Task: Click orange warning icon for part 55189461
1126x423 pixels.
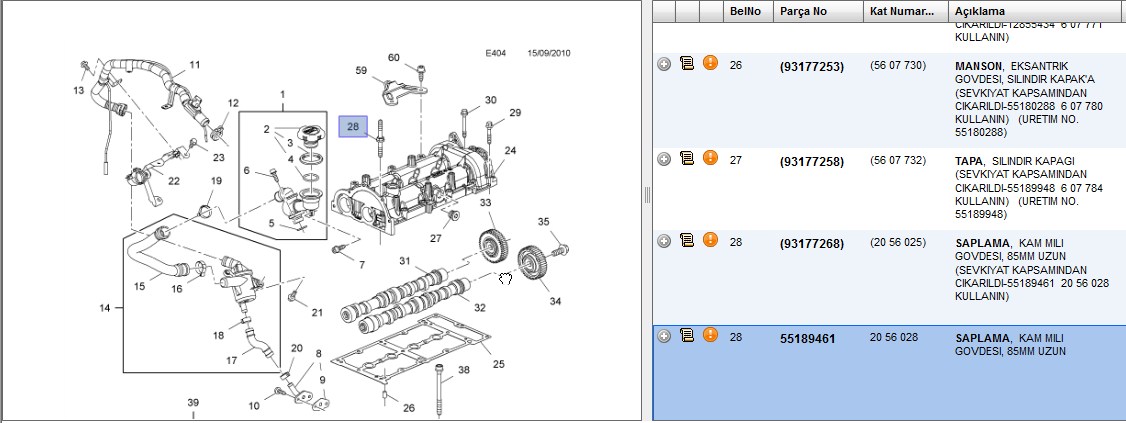Action: click(710, 335)
